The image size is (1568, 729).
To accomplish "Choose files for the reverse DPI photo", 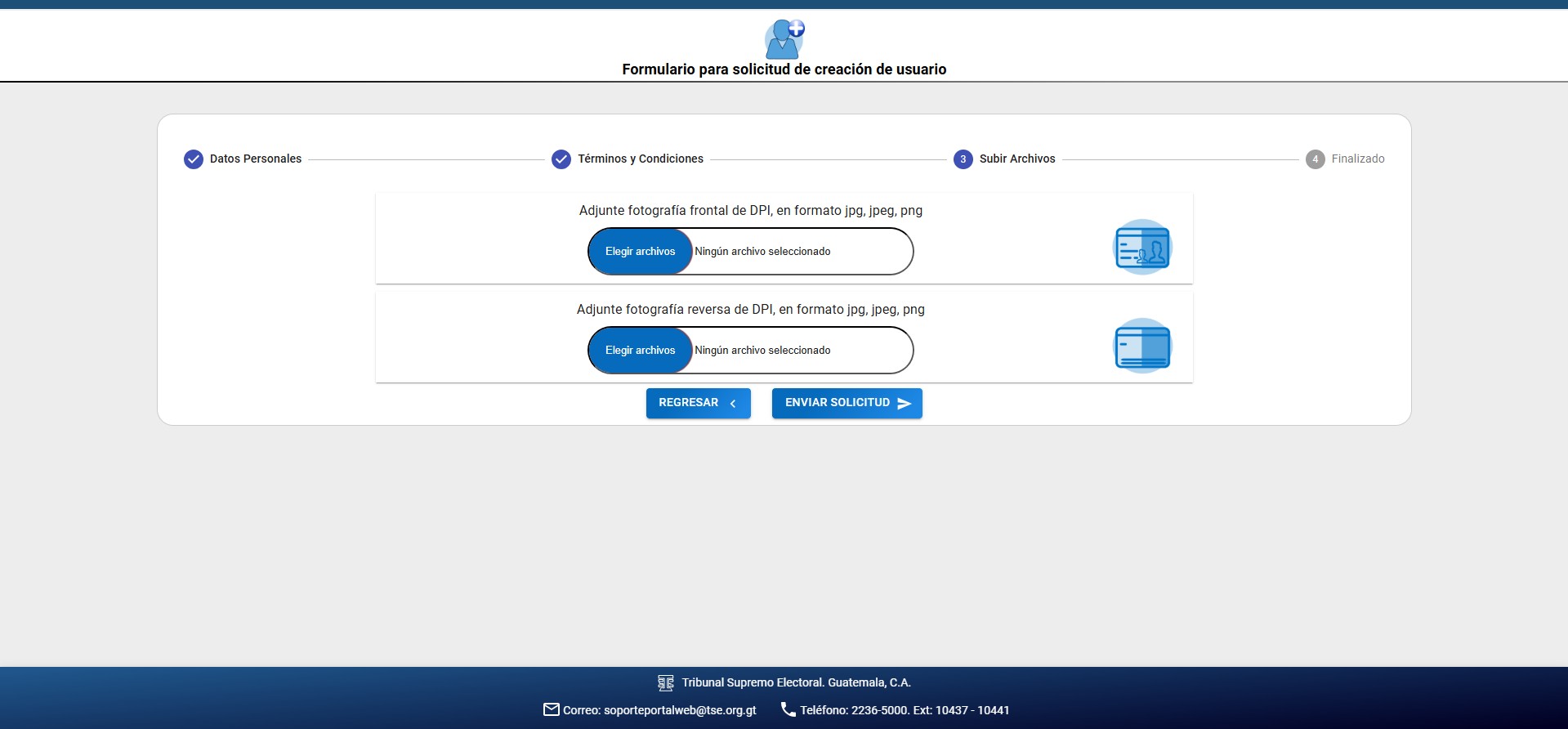I will click(x=641, y=351).
